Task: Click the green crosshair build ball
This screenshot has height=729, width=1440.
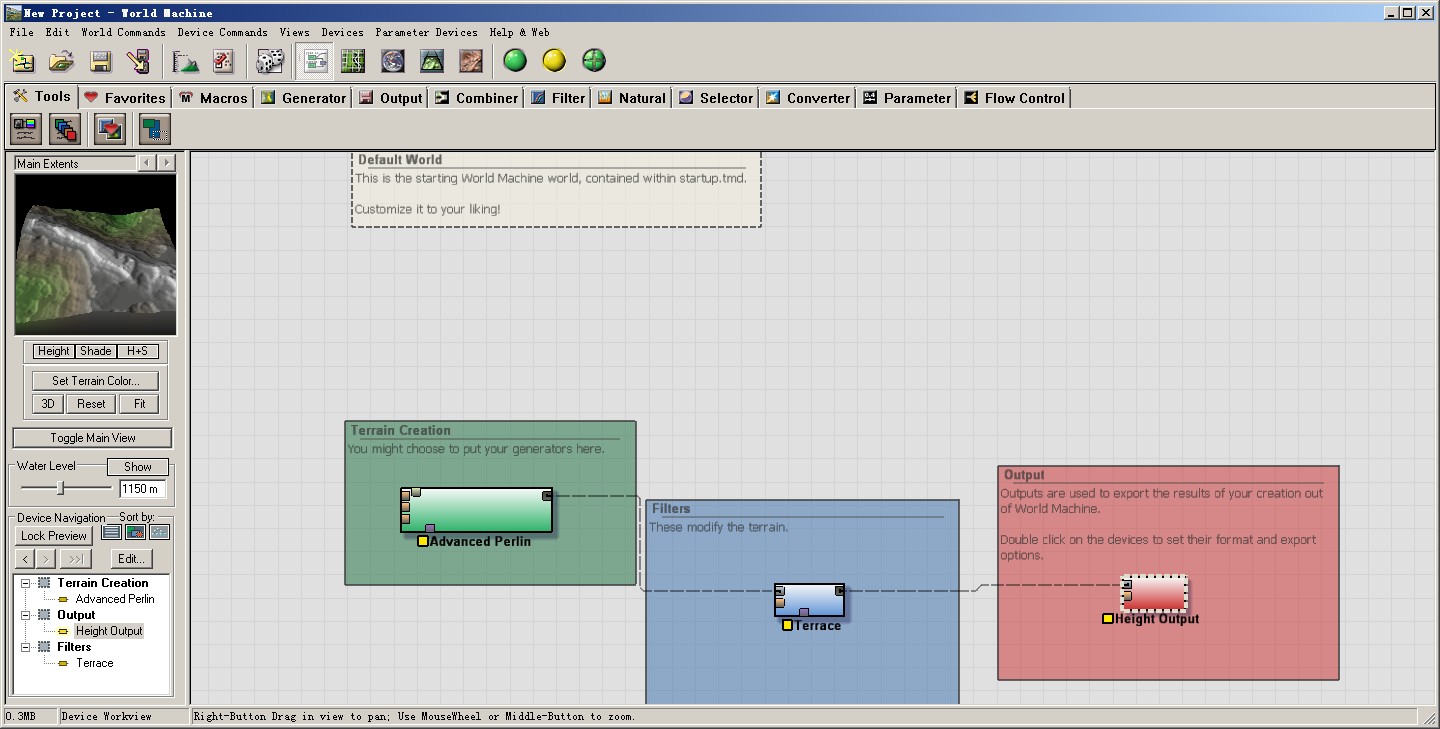Action: (x=594, y=61)
